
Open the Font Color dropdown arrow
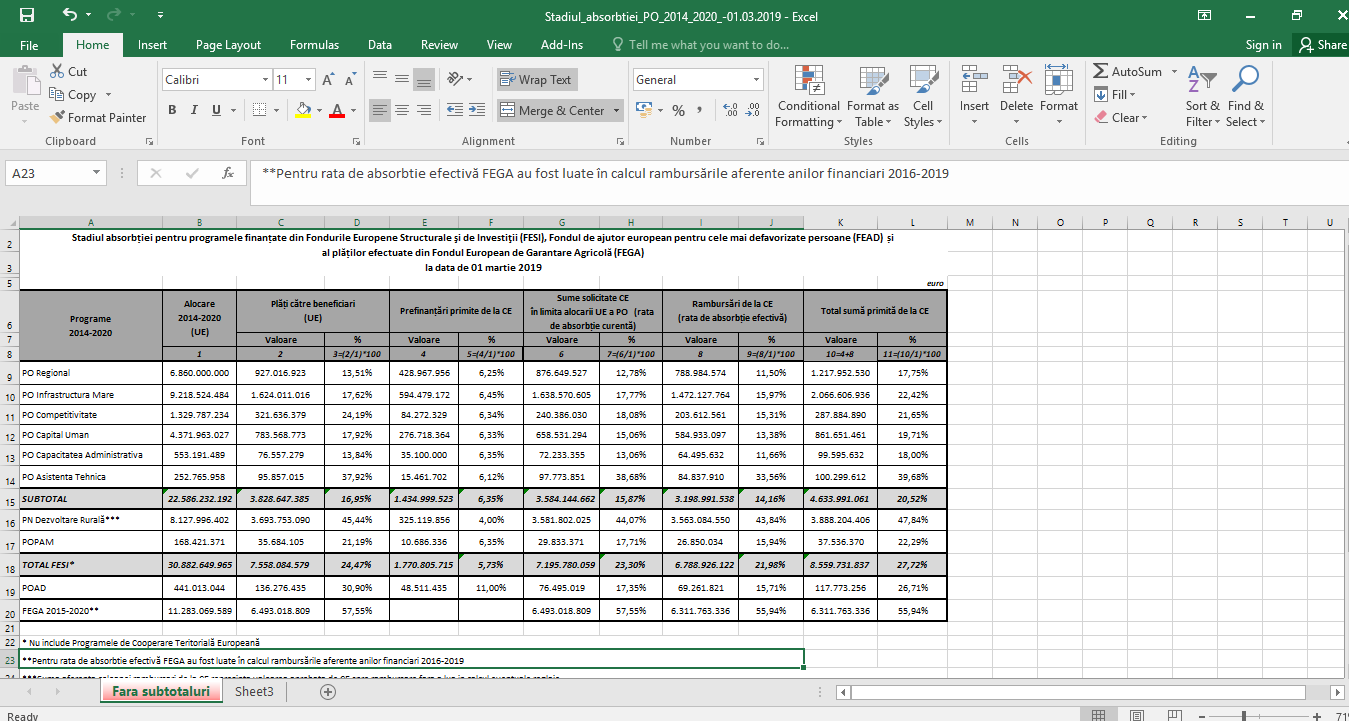354,110
